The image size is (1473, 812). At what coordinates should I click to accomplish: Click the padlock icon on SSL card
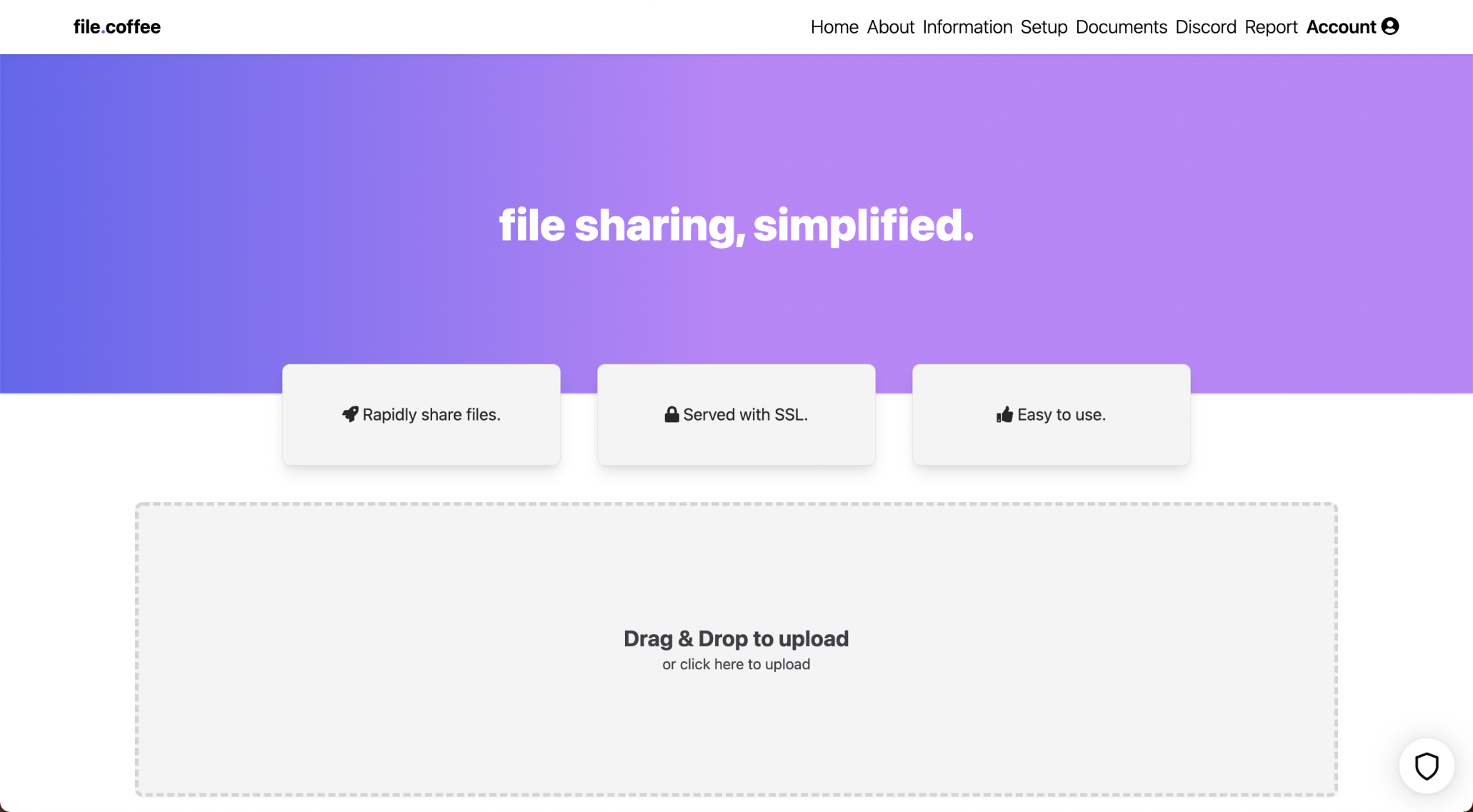(671, 414)
